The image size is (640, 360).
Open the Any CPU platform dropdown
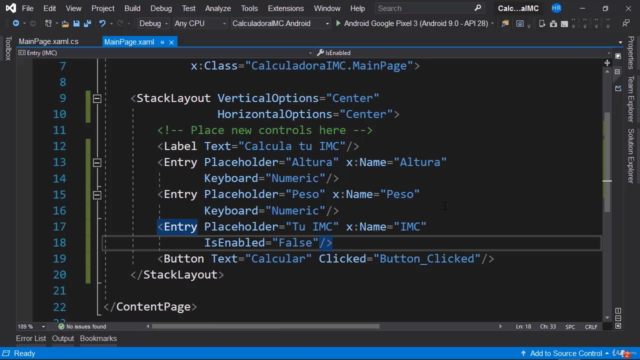point(200,24)
